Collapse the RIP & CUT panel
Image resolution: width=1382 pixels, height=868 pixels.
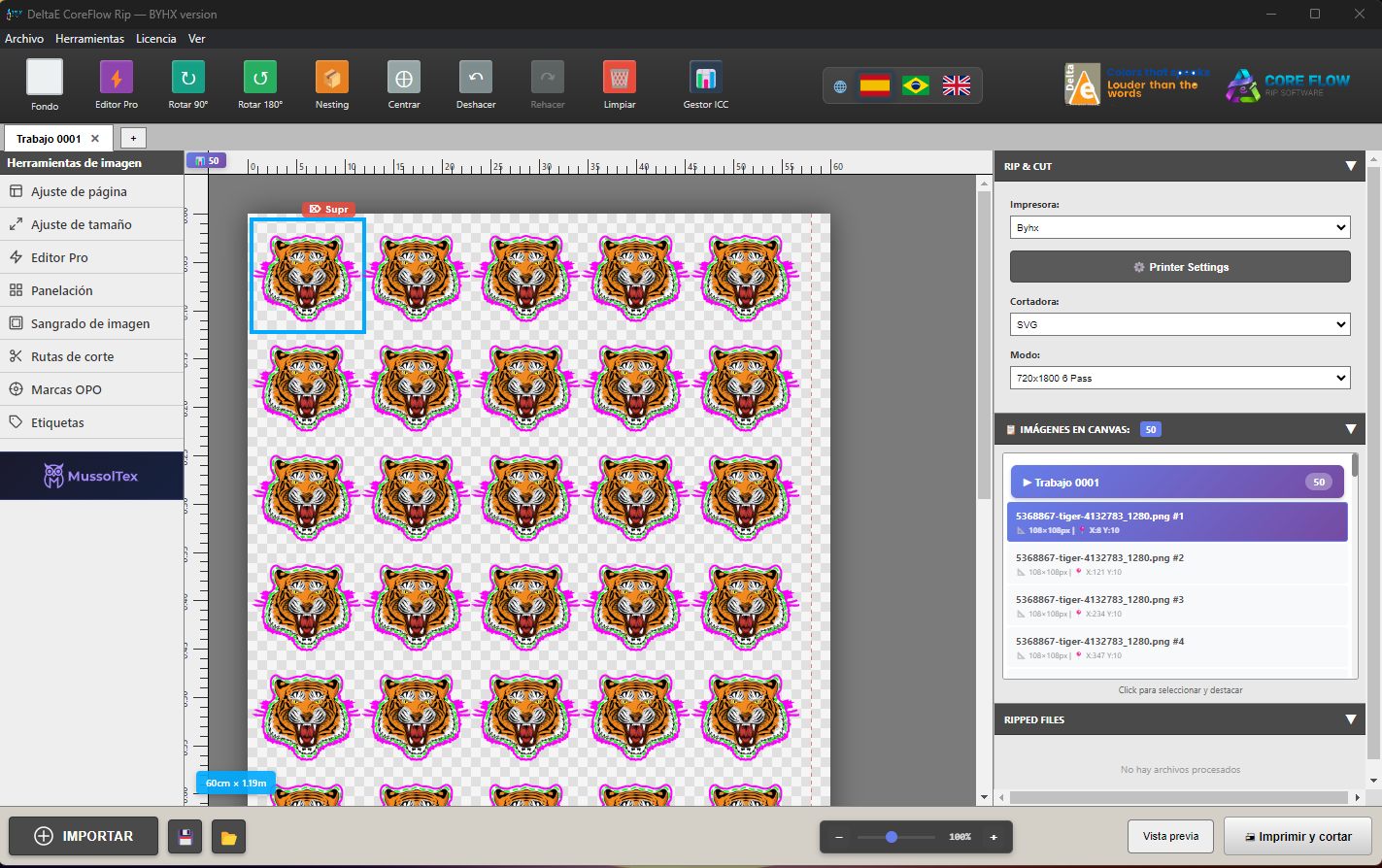[x=1350, y=166]
